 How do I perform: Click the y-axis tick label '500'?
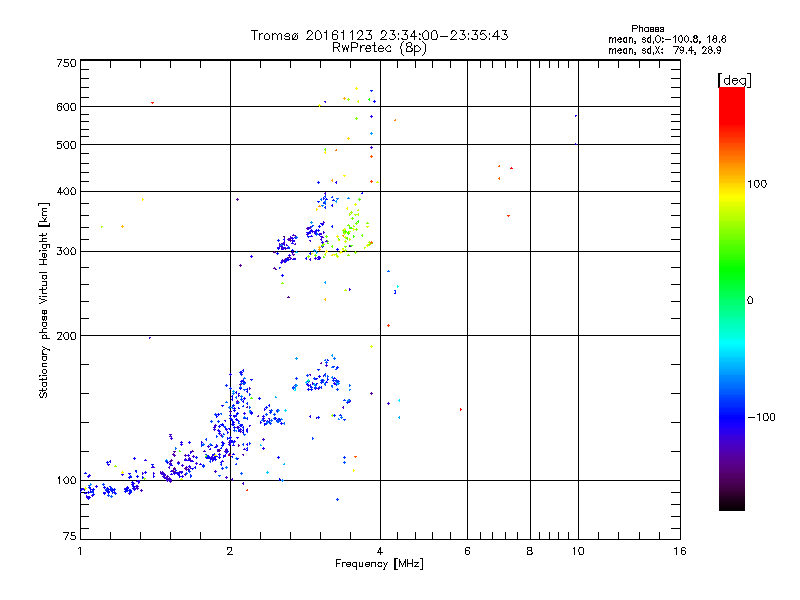66,145
